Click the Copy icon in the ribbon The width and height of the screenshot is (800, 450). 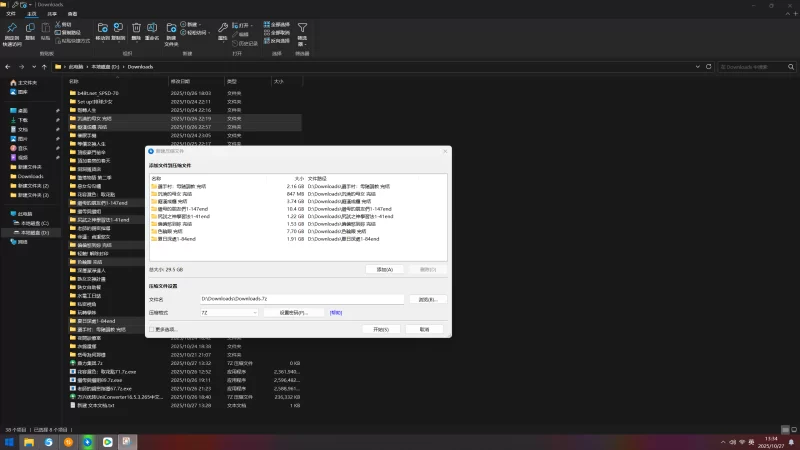(x=30, y=30)
